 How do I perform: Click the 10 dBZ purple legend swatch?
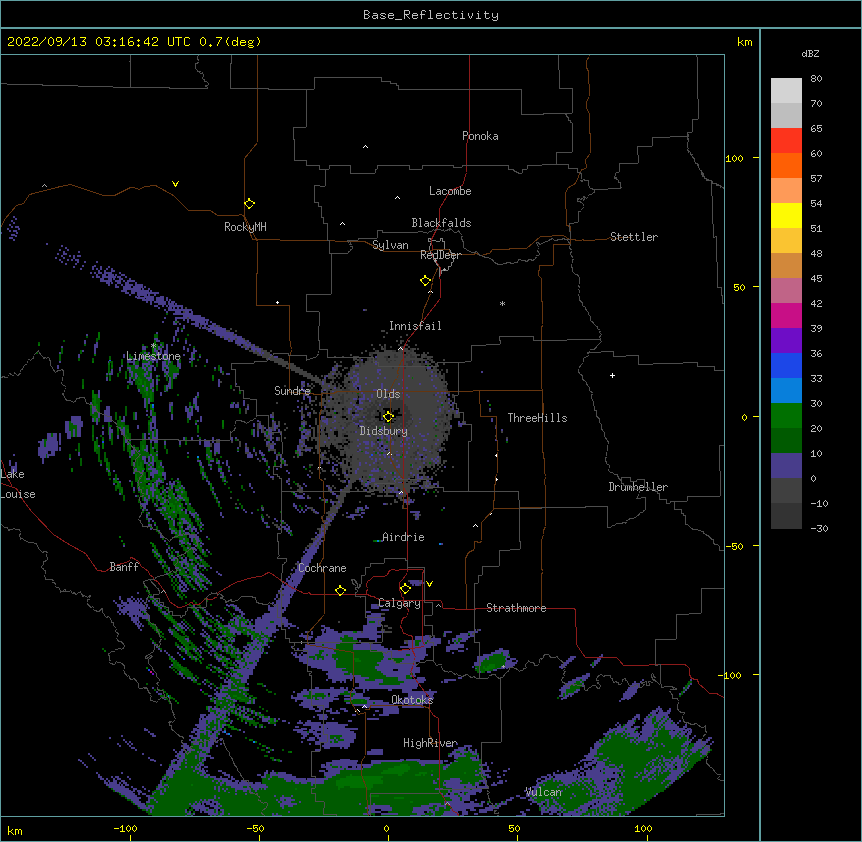point(786,466)
